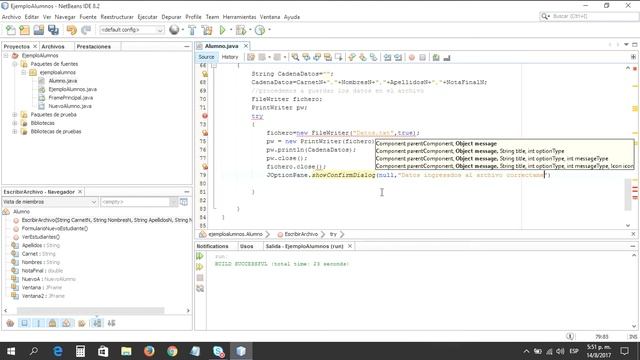This screenshot has width=640, height=360.
Task: Click the globe browser icon in the main toolbar
Action: 174,30
